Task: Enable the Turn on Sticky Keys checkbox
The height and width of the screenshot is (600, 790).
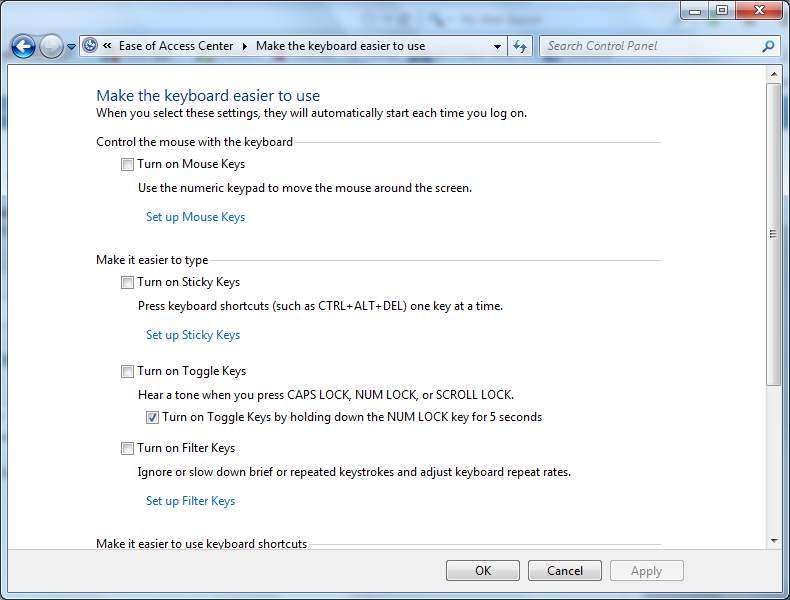Action: 127,283
